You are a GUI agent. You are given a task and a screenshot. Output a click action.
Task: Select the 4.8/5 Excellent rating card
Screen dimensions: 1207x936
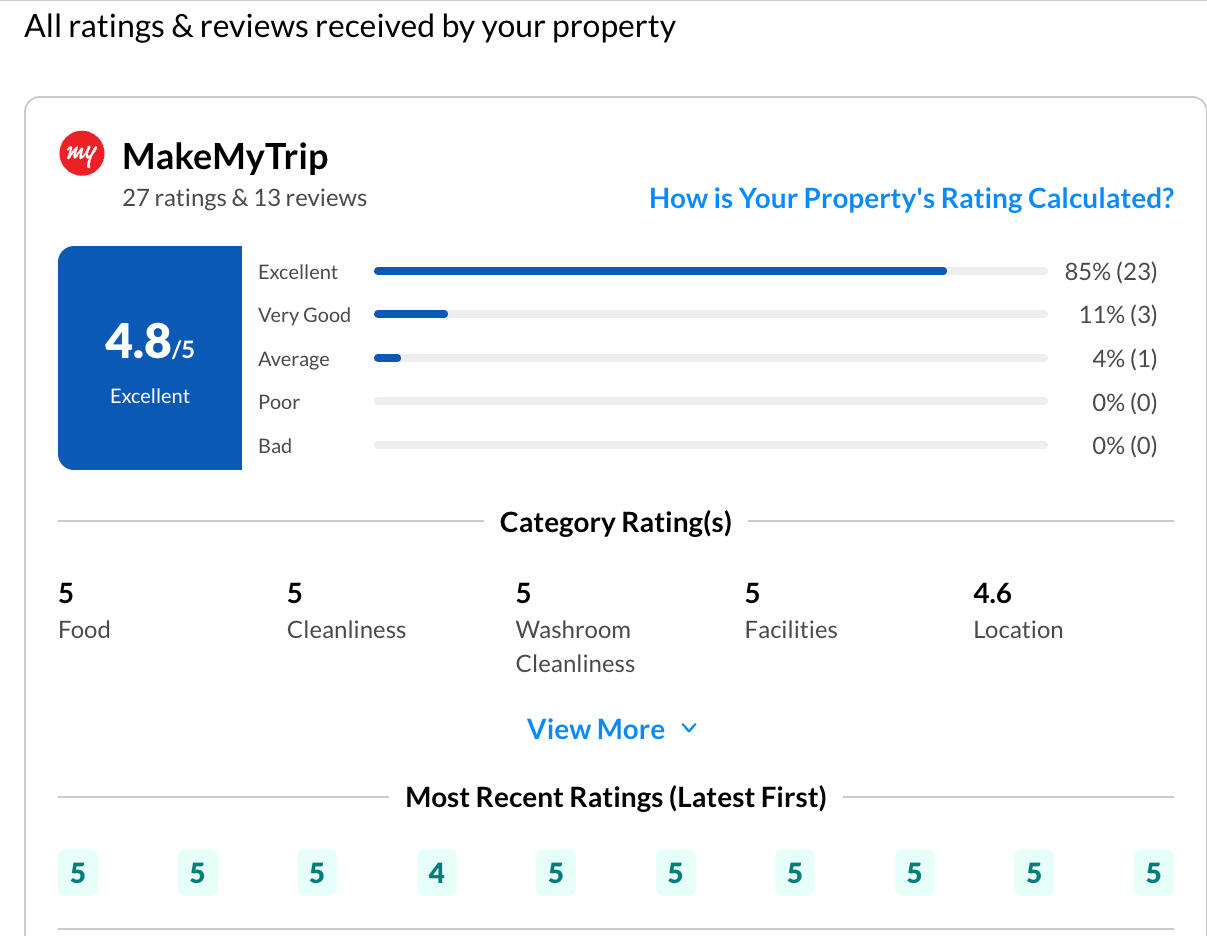(x=150, y=357)
